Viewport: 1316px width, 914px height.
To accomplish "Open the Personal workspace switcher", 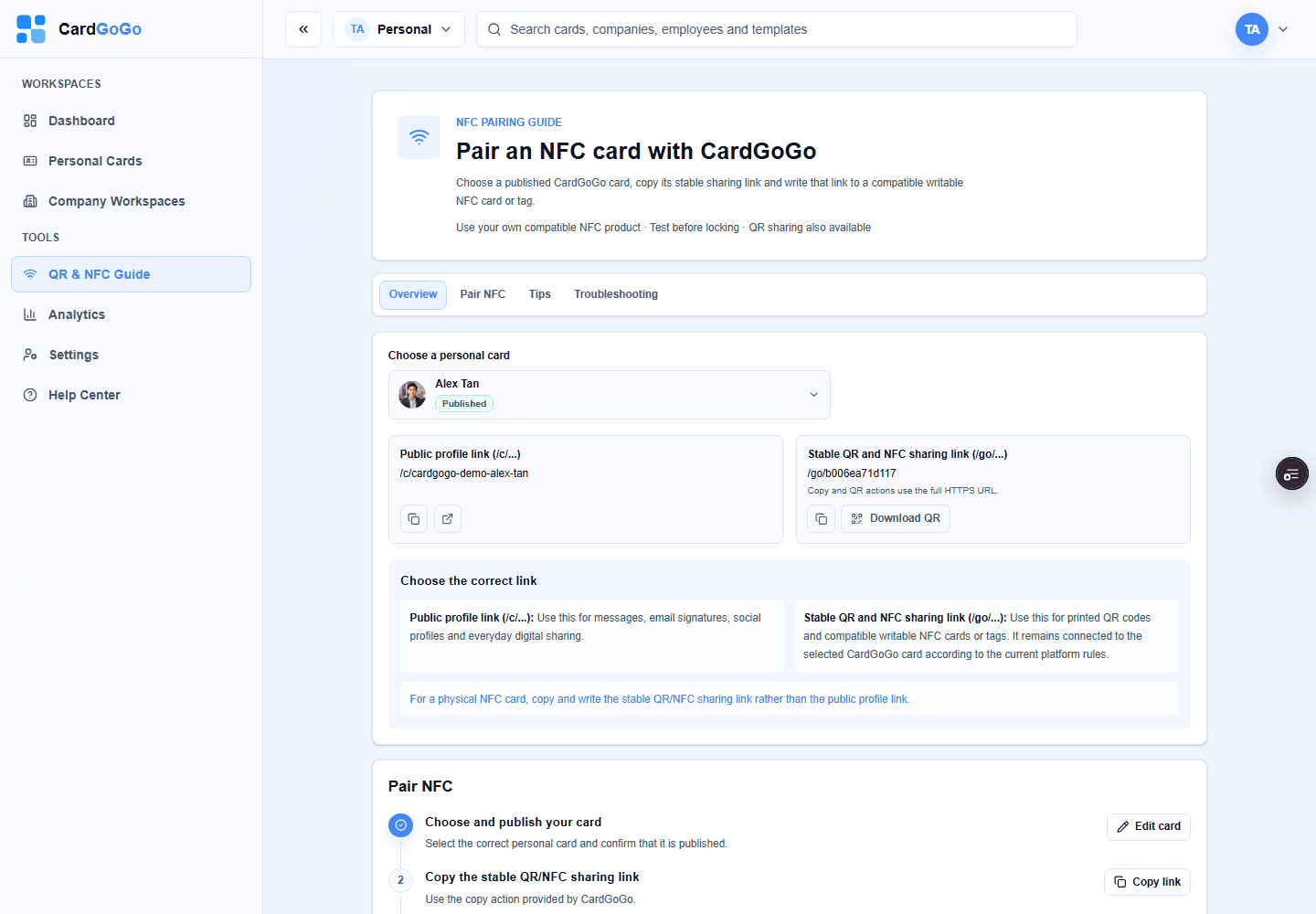I will (398, 29).
